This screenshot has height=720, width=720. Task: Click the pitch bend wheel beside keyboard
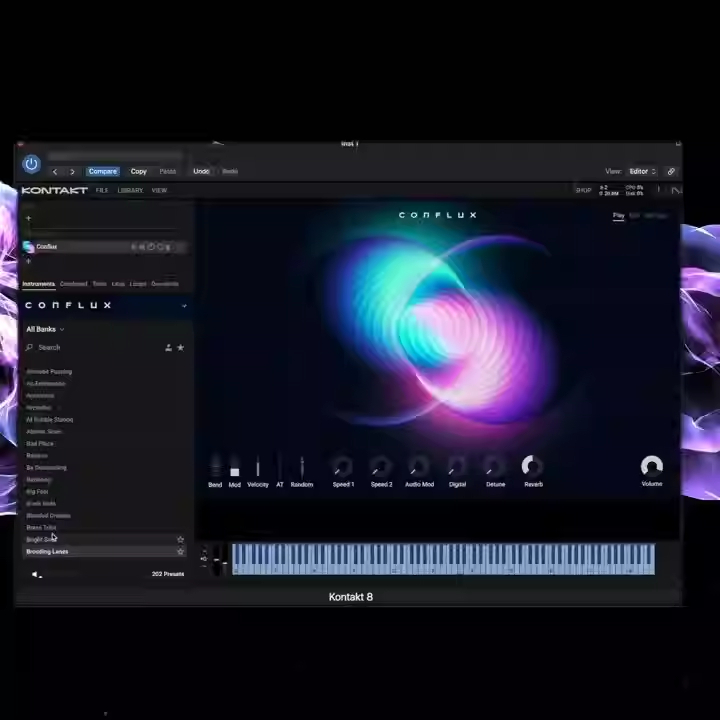click(x=216, y=559)
